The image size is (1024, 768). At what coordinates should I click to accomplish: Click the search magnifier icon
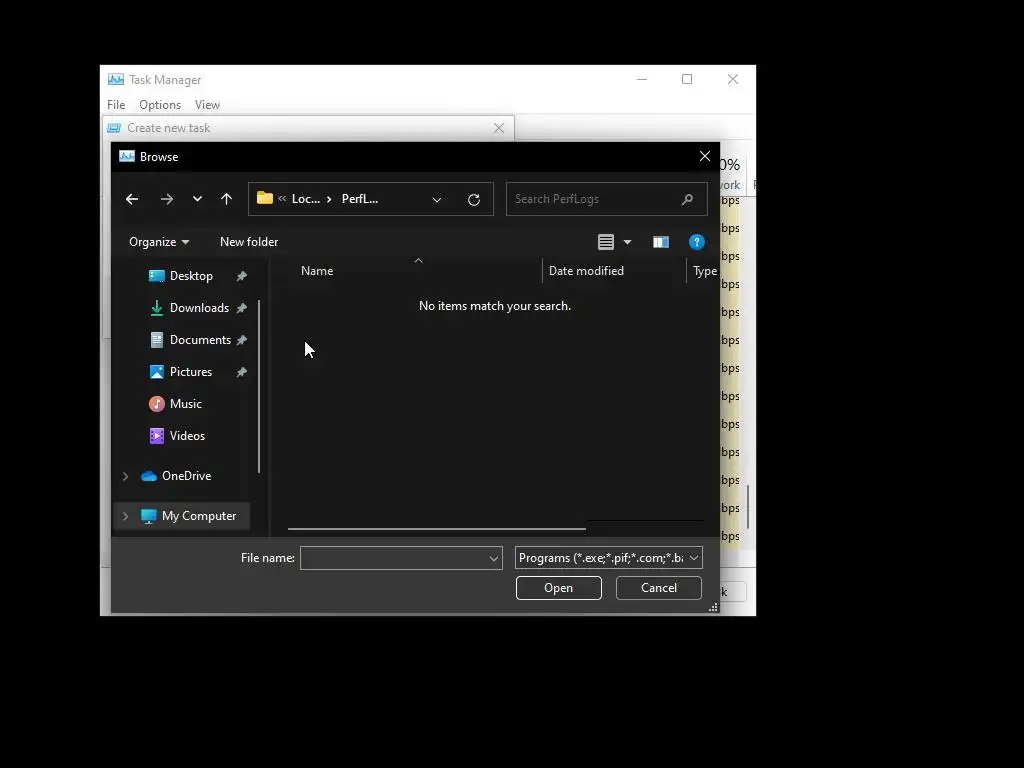tap(687, 199)
